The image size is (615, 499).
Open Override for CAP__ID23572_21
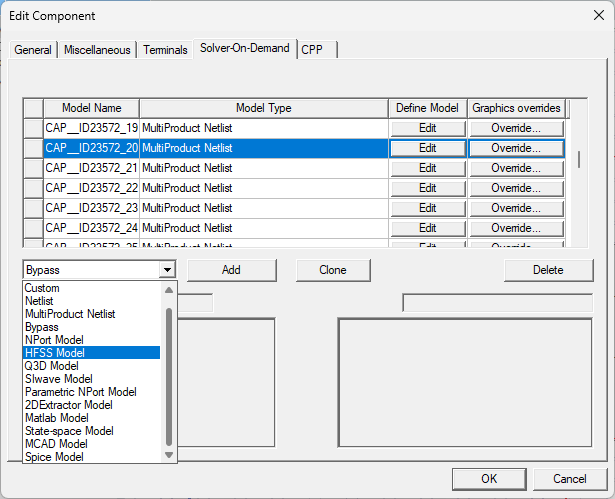(x=516, y=168)
